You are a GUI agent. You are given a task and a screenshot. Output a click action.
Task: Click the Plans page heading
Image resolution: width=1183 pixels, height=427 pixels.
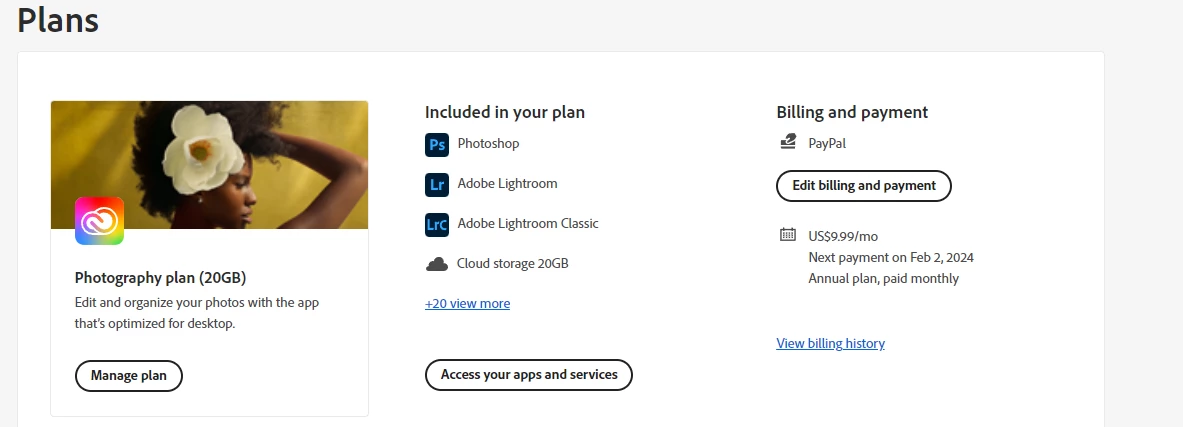tap(58, 20)
